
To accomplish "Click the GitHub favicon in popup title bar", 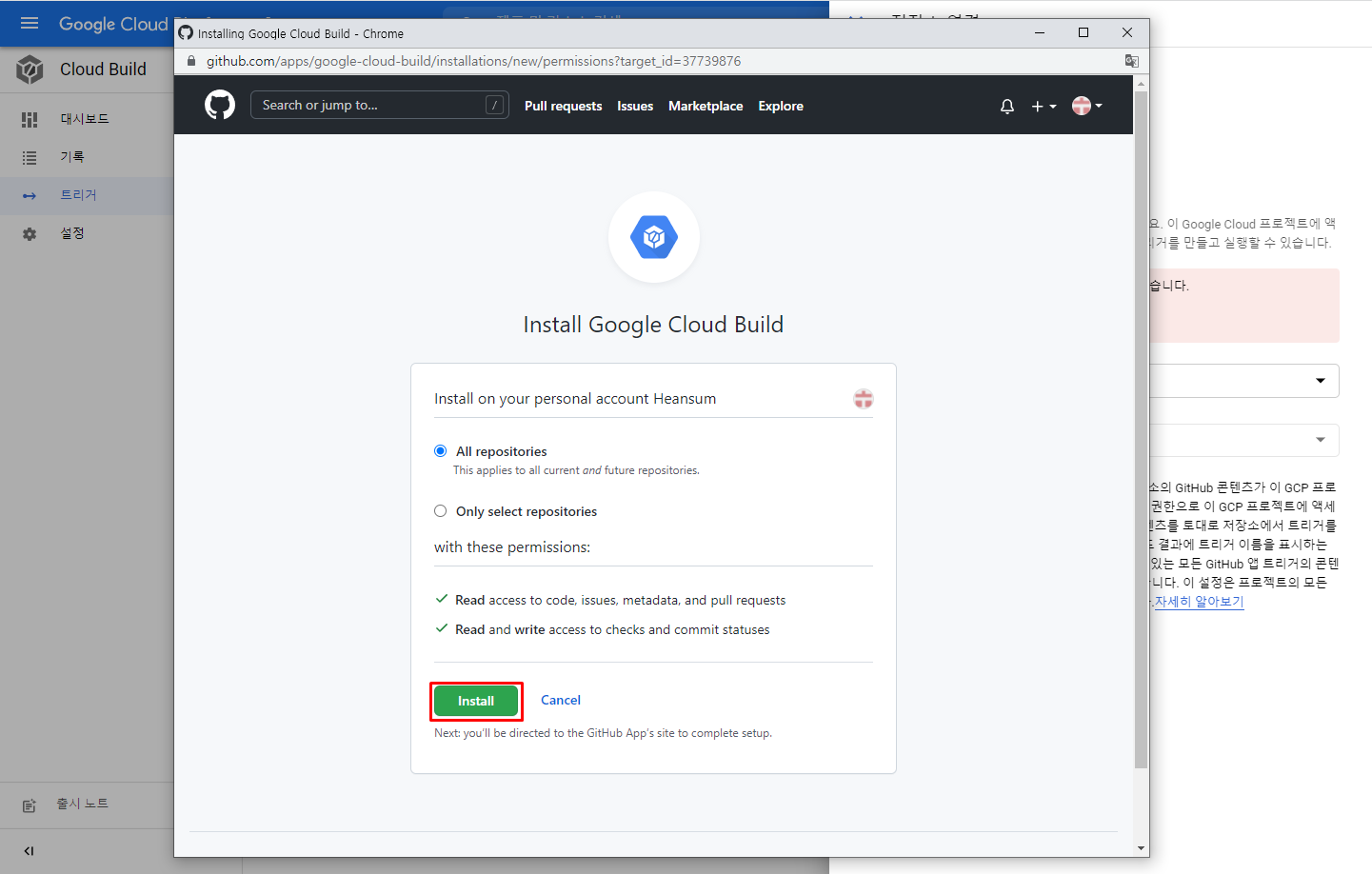I will tap(186, 32).
